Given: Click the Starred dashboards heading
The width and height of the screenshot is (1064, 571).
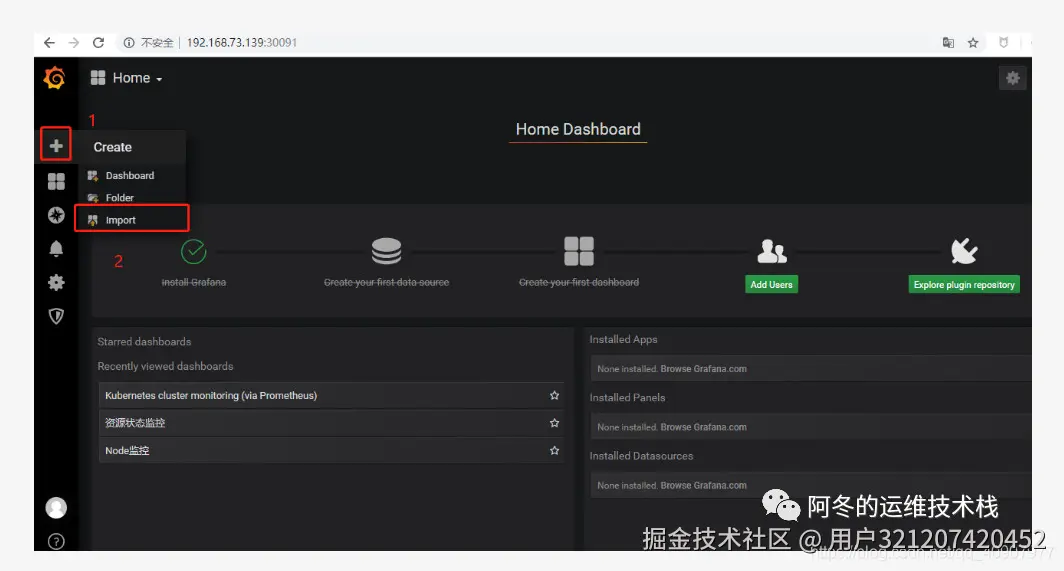Looking at the screenshot, I should [x=144, y=342].
